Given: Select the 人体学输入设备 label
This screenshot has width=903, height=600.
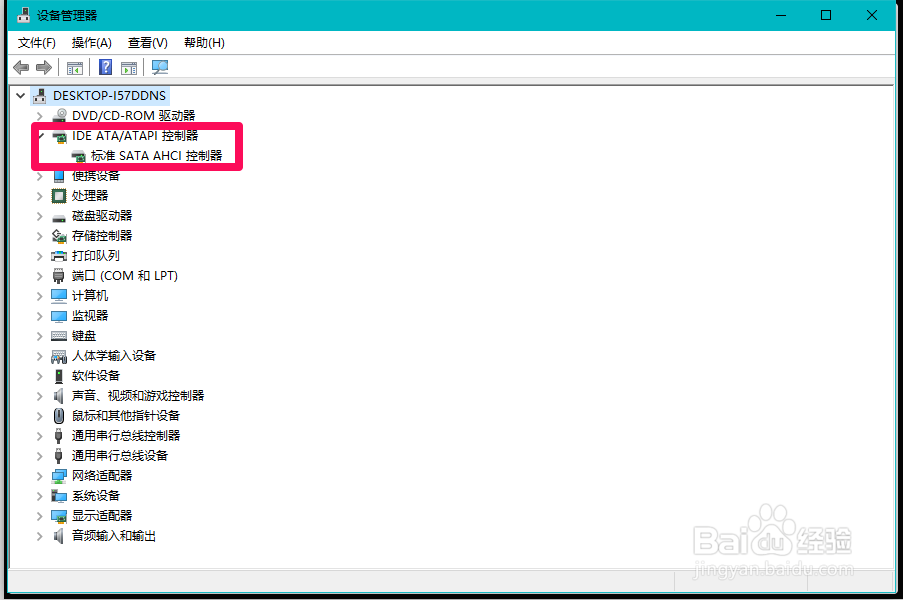Looking at the screenshot, I should click(x=113, y=356).
